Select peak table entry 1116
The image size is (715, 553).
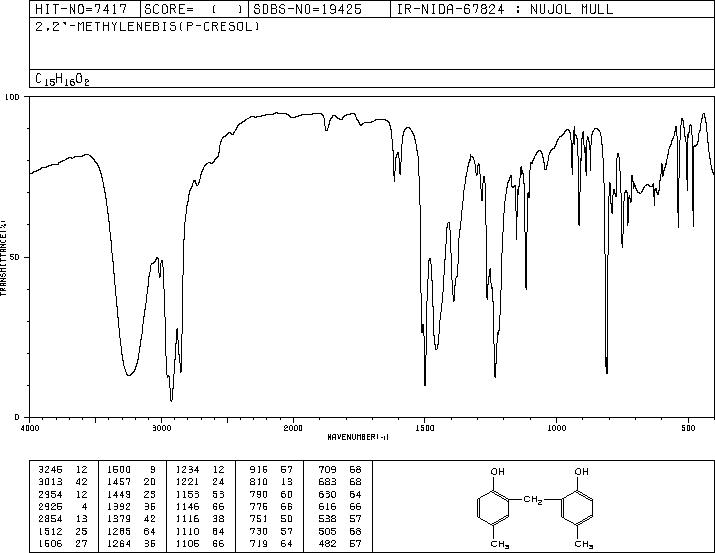(187, 519)
